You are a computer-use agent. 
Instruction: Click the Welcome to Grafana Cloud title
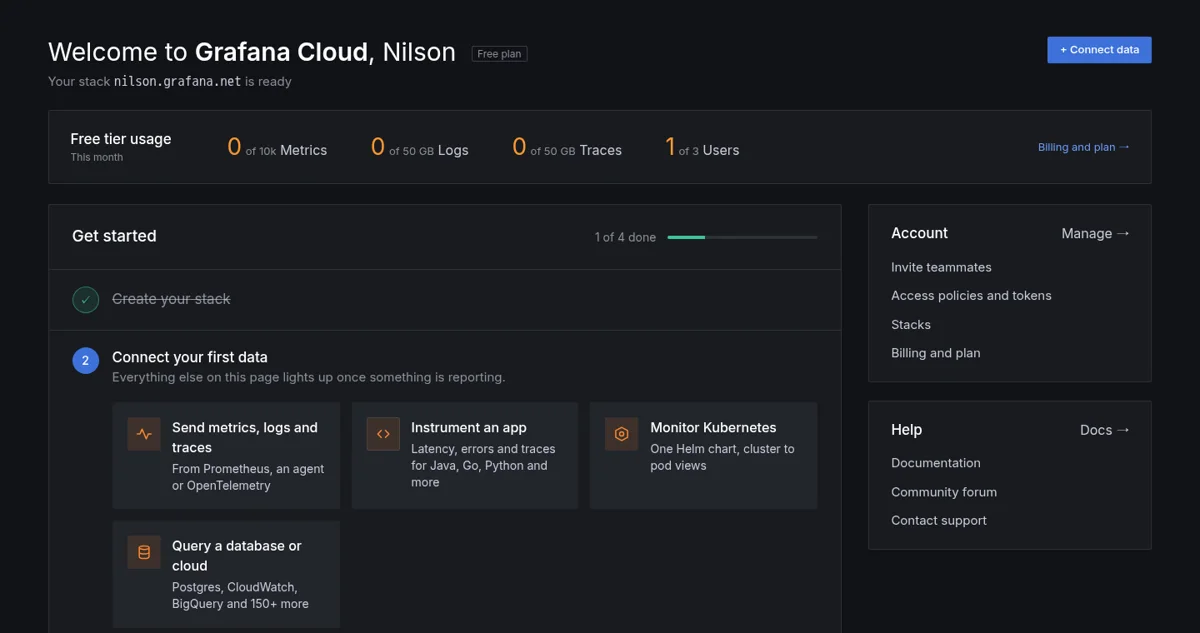pos(252,52)
